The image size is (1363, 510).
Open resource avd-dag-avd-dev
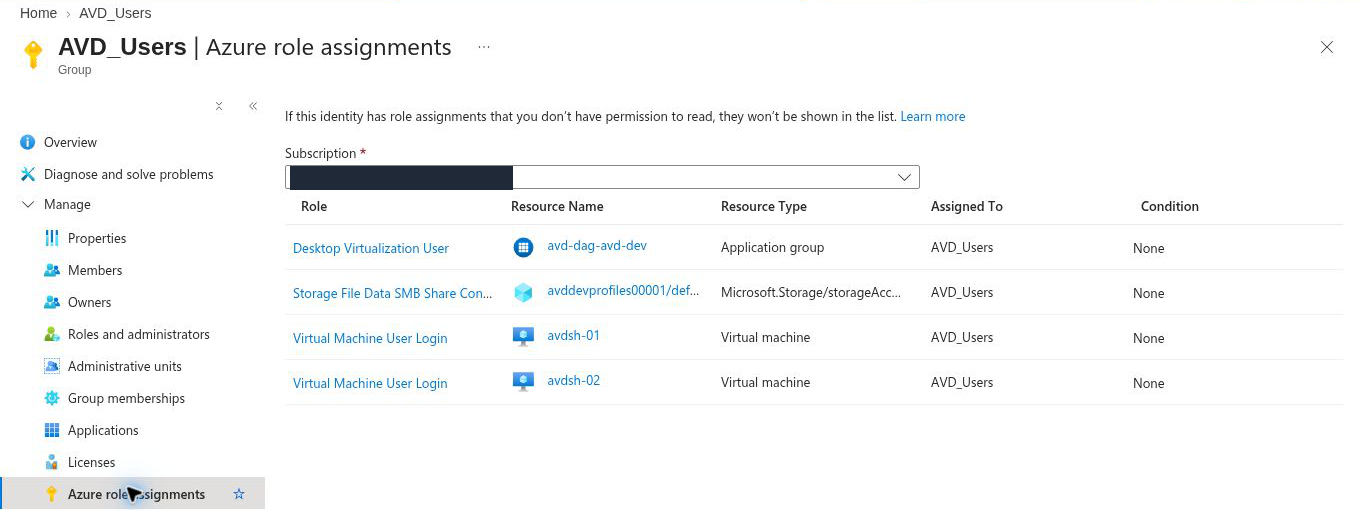597,245
